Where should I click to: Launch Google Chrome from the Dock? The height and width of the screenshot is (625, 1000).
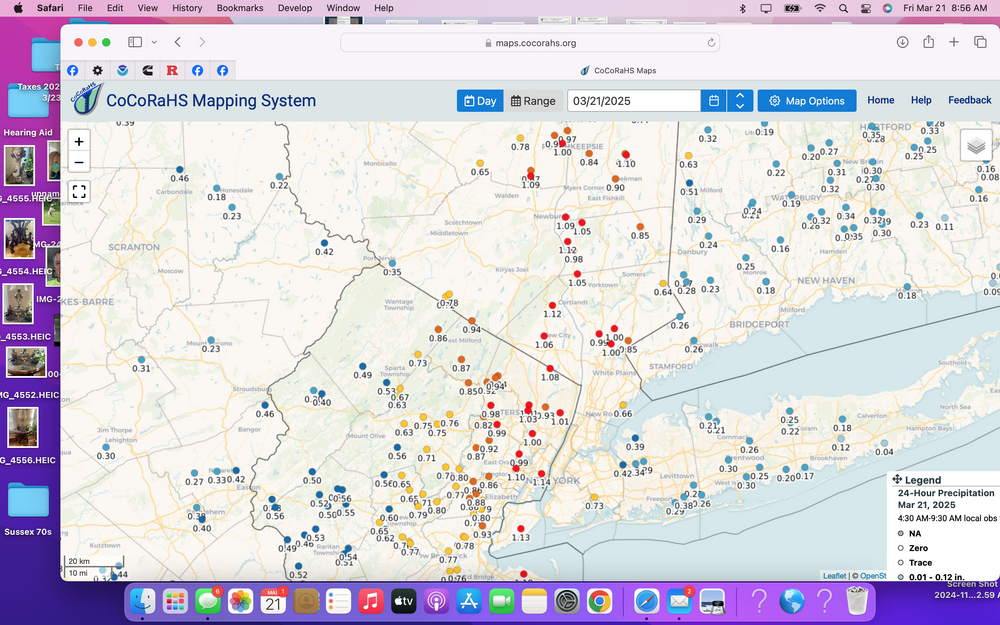tap(599, 600)
